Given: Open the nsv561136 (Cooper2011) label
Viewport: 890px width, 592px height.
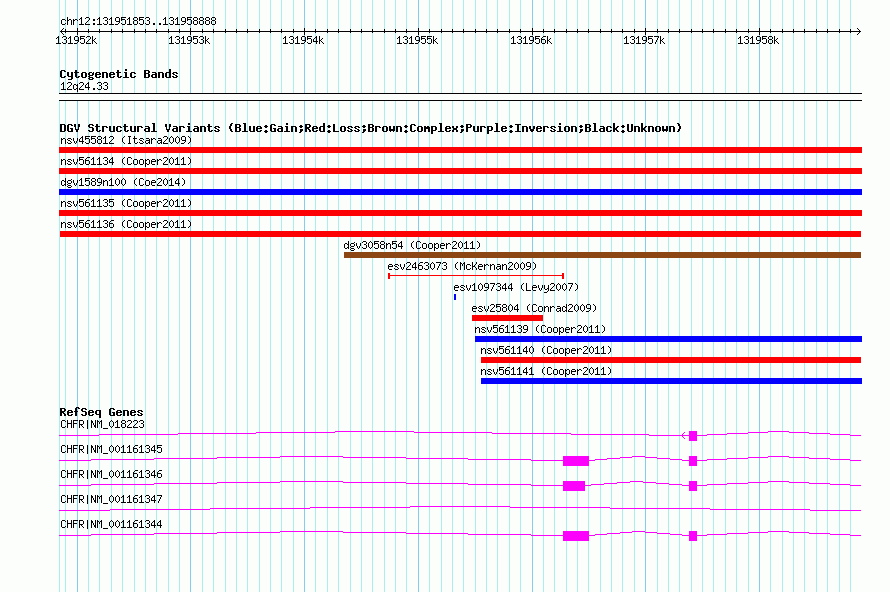Looking at the screenshot, I should point(126,224).
